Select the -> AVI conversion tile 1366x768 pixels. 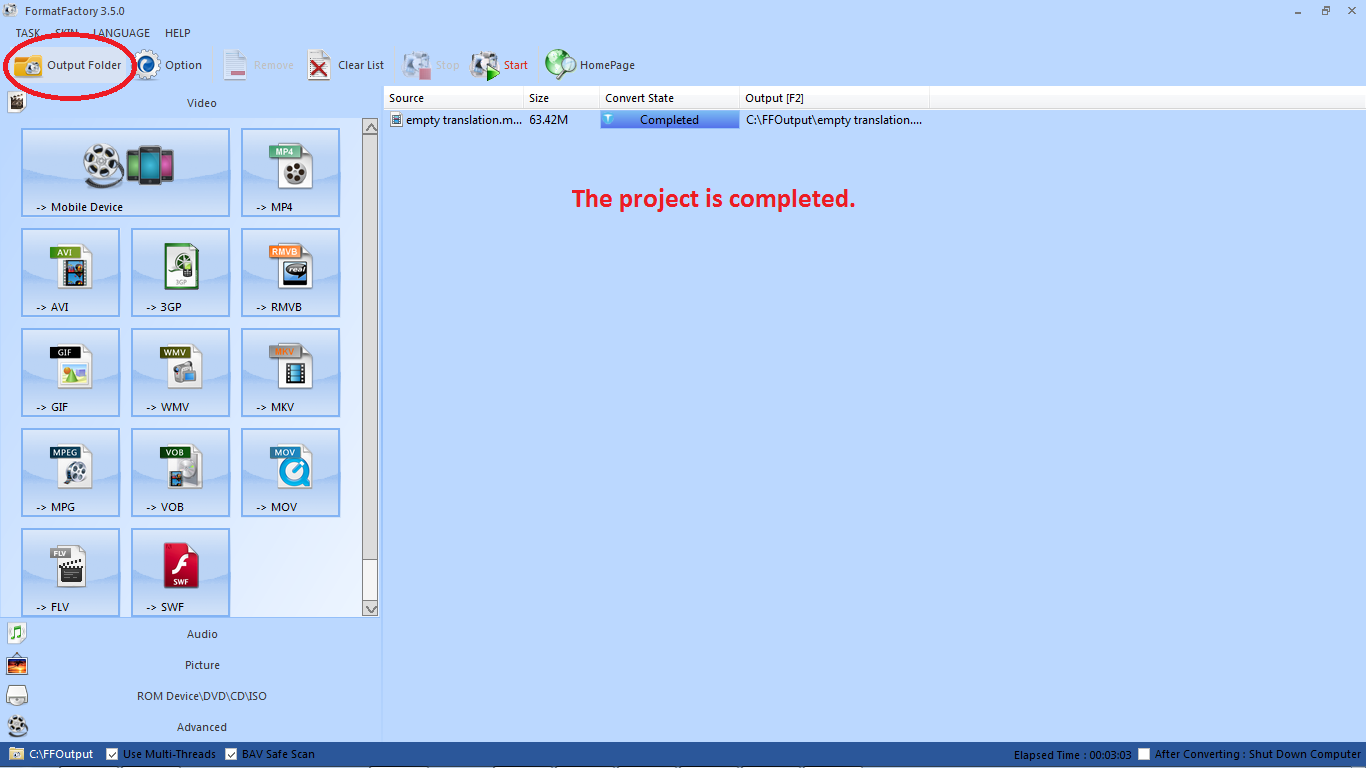[70, 272]
